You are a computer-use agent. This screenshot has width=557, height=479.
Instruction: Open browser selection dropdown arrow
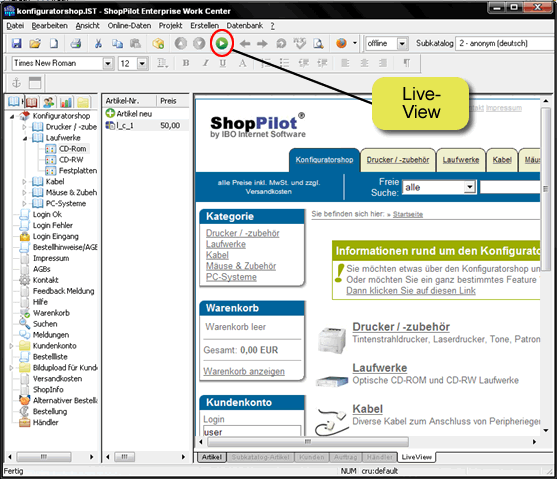[x=355, y=43]
